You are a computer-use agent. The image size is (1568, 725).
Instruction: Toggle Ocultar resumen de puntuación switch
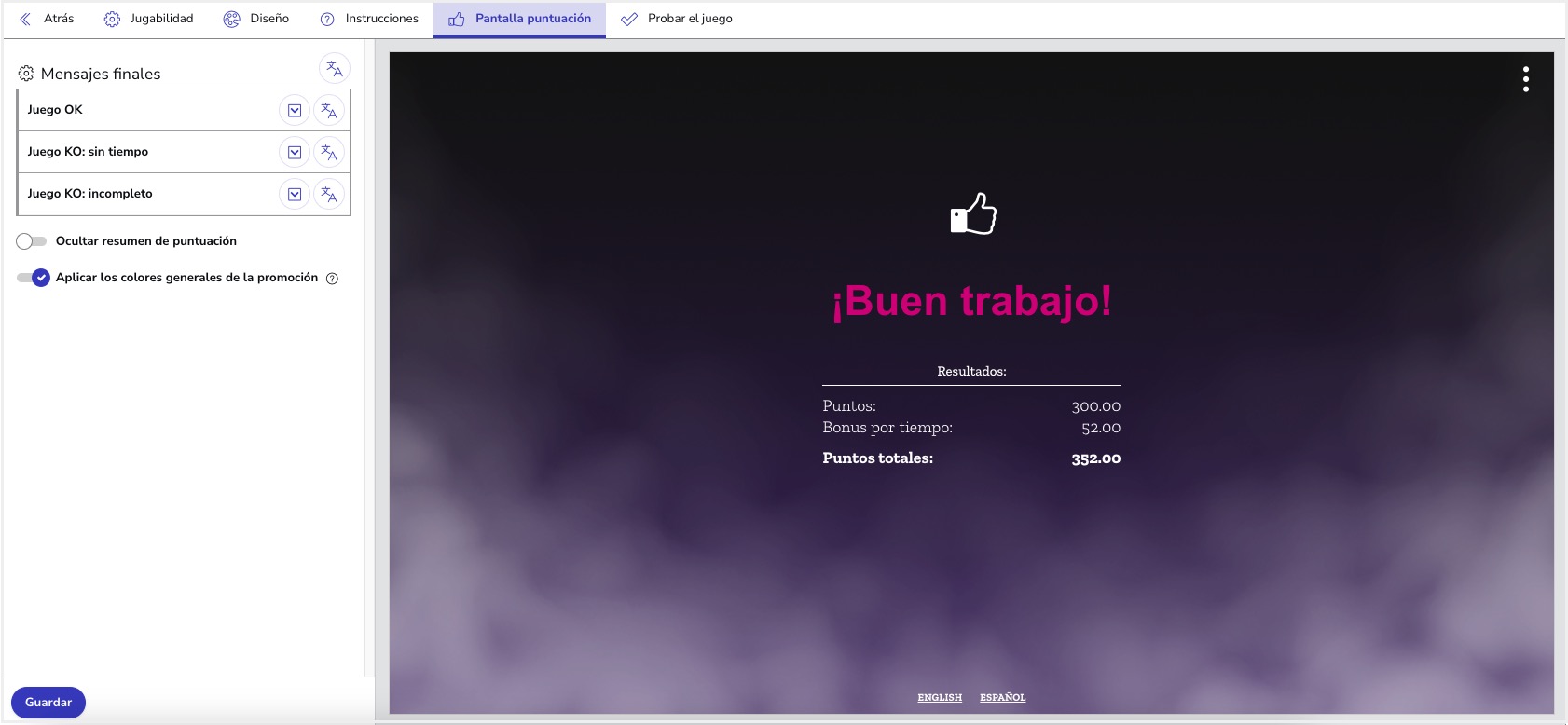point(32,241)
